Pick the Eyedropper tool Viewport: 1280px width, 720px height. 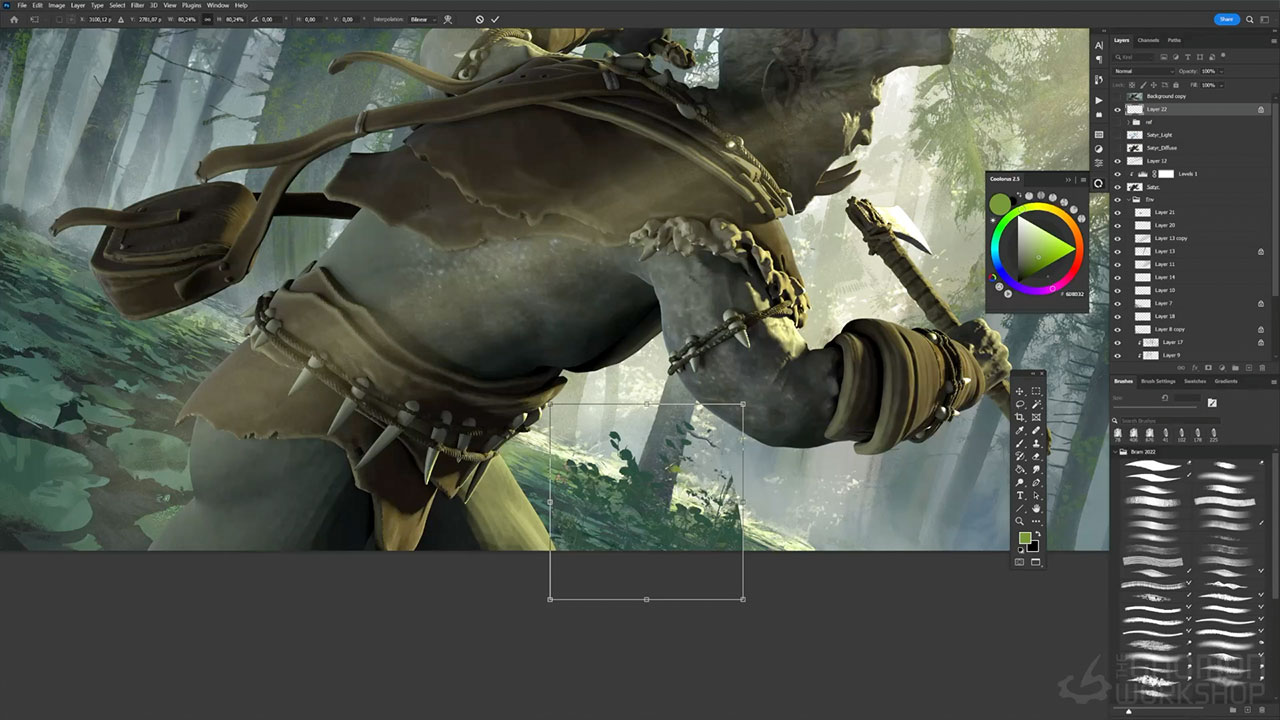(1020, 430)
